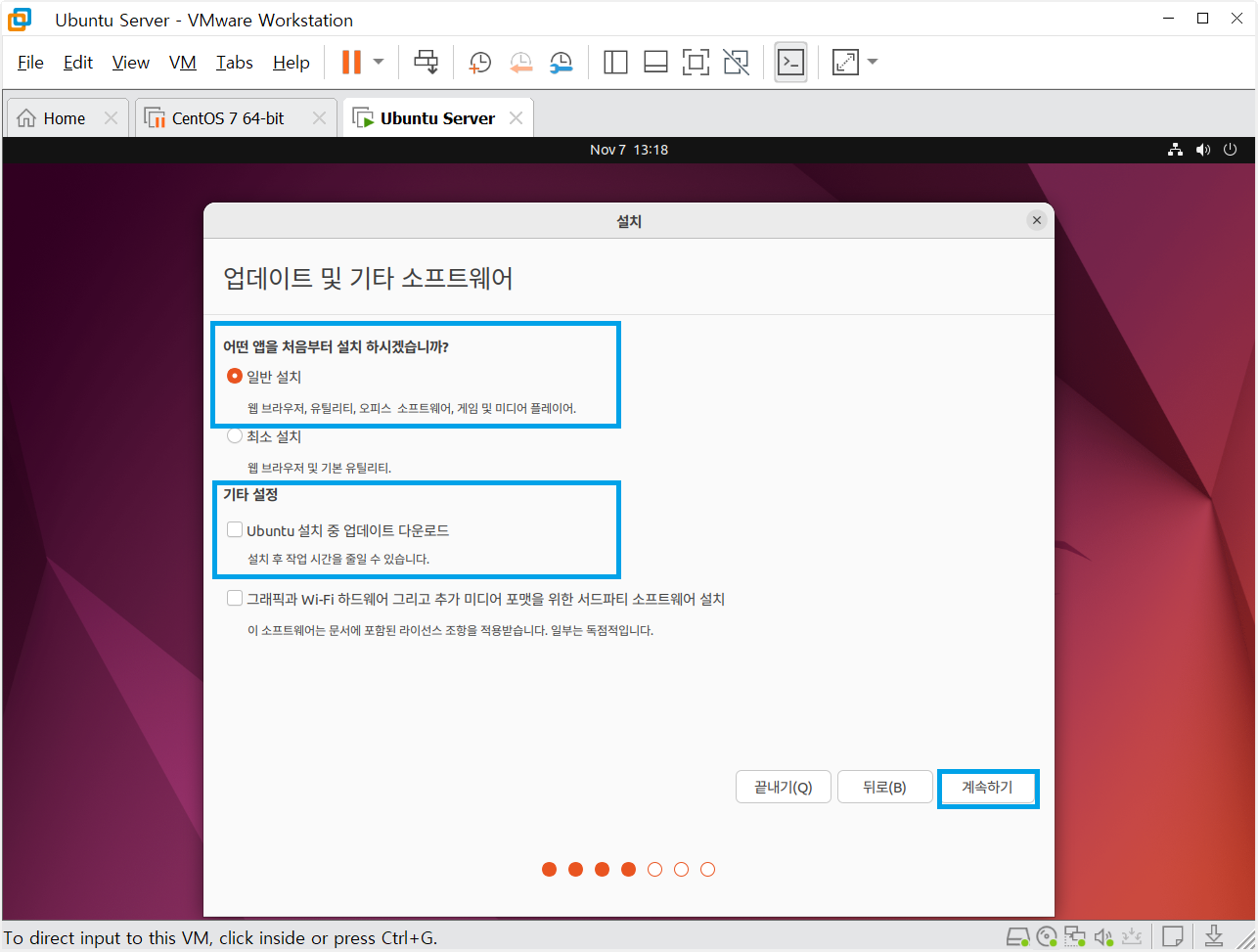Pause the virtual machine with the orange button

pyautogui.click(x=351, y=63)
